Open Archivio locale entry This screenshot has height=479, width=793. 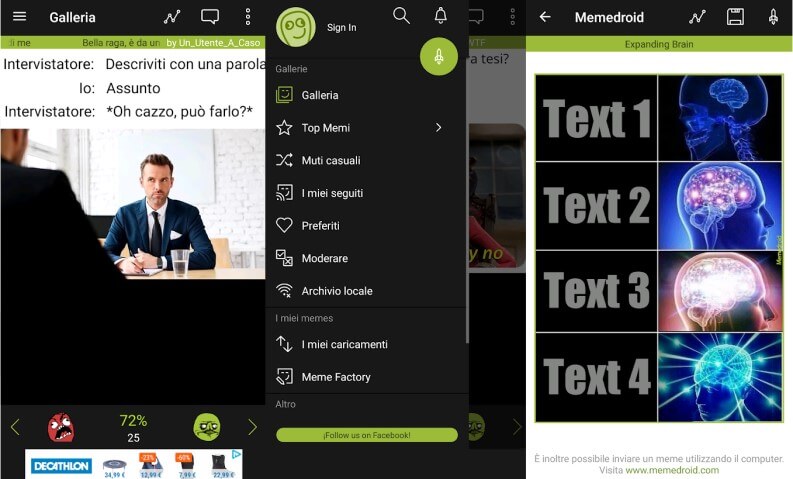coord(367,291)
